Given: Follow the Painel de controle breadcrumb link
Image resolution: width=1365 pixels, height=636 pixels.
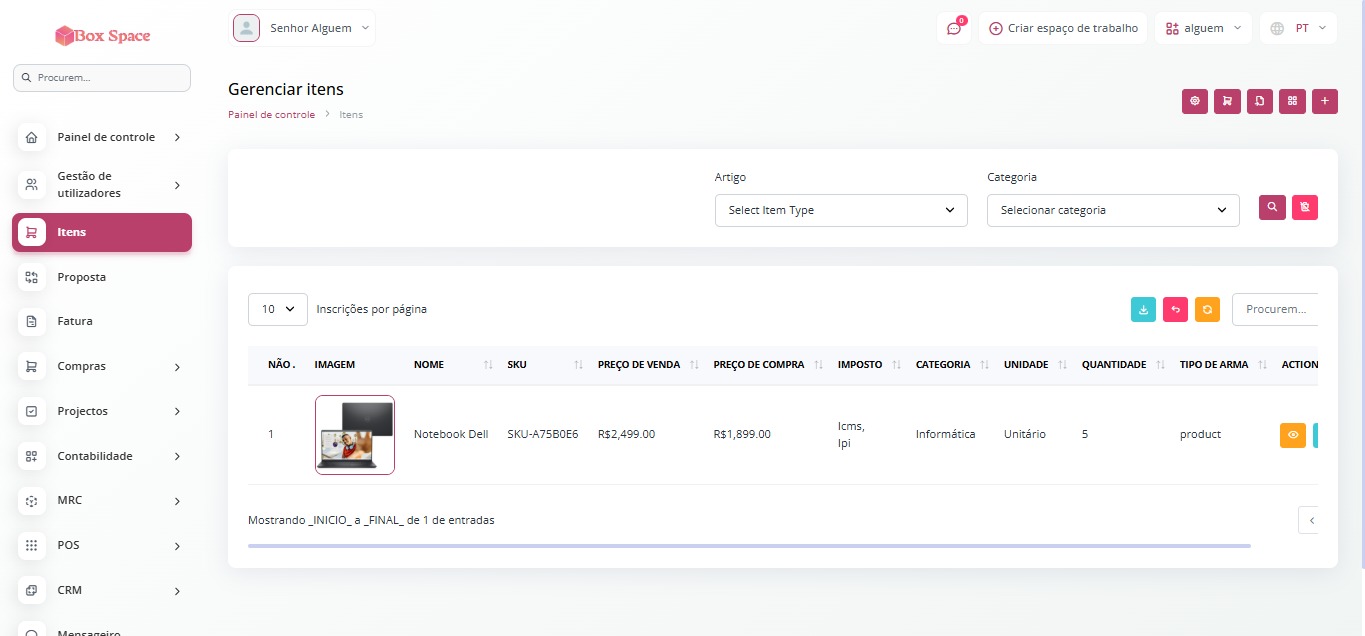Looking at the screenshot, I should click(271, 115).
